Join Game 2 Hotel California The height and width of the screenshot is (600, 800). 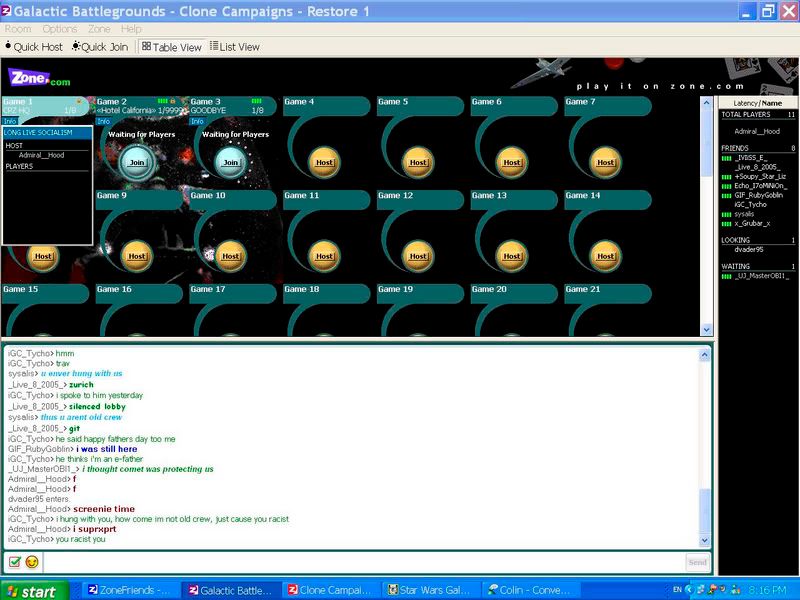click(137, 162)
